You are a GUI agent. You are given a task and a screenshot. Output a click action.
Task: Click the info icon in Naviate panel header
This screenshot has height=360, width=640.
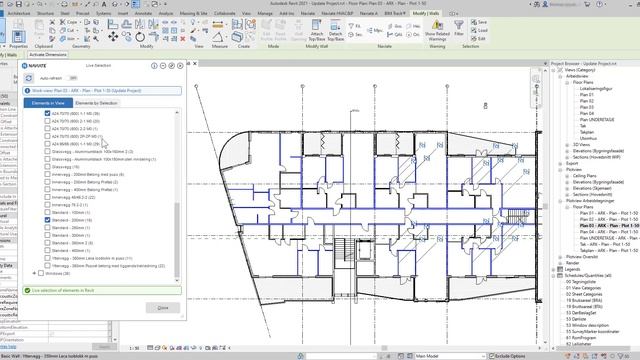[x=154, y=66]
